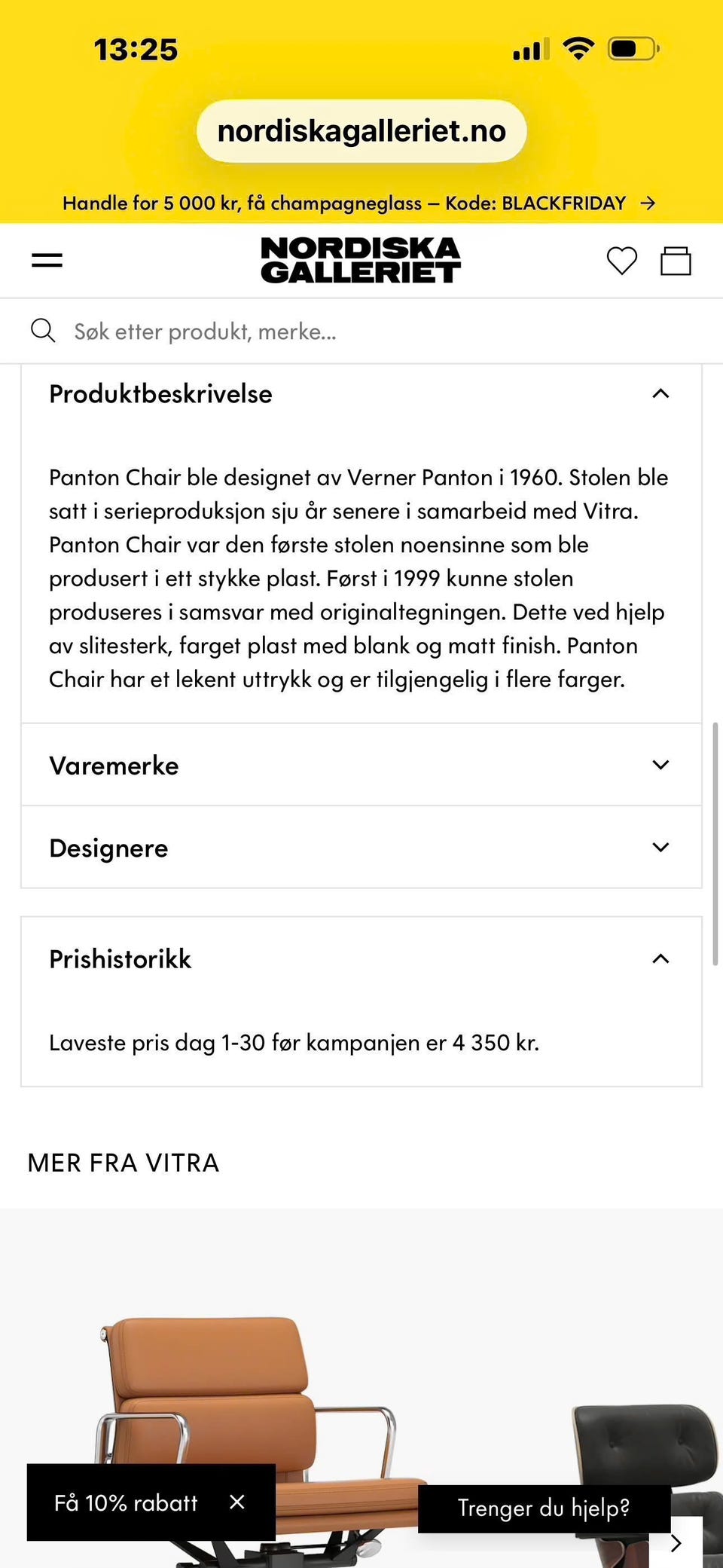Close the 10% rabatt popup
Screen dimensions: 723x1568
(236, 1502)
